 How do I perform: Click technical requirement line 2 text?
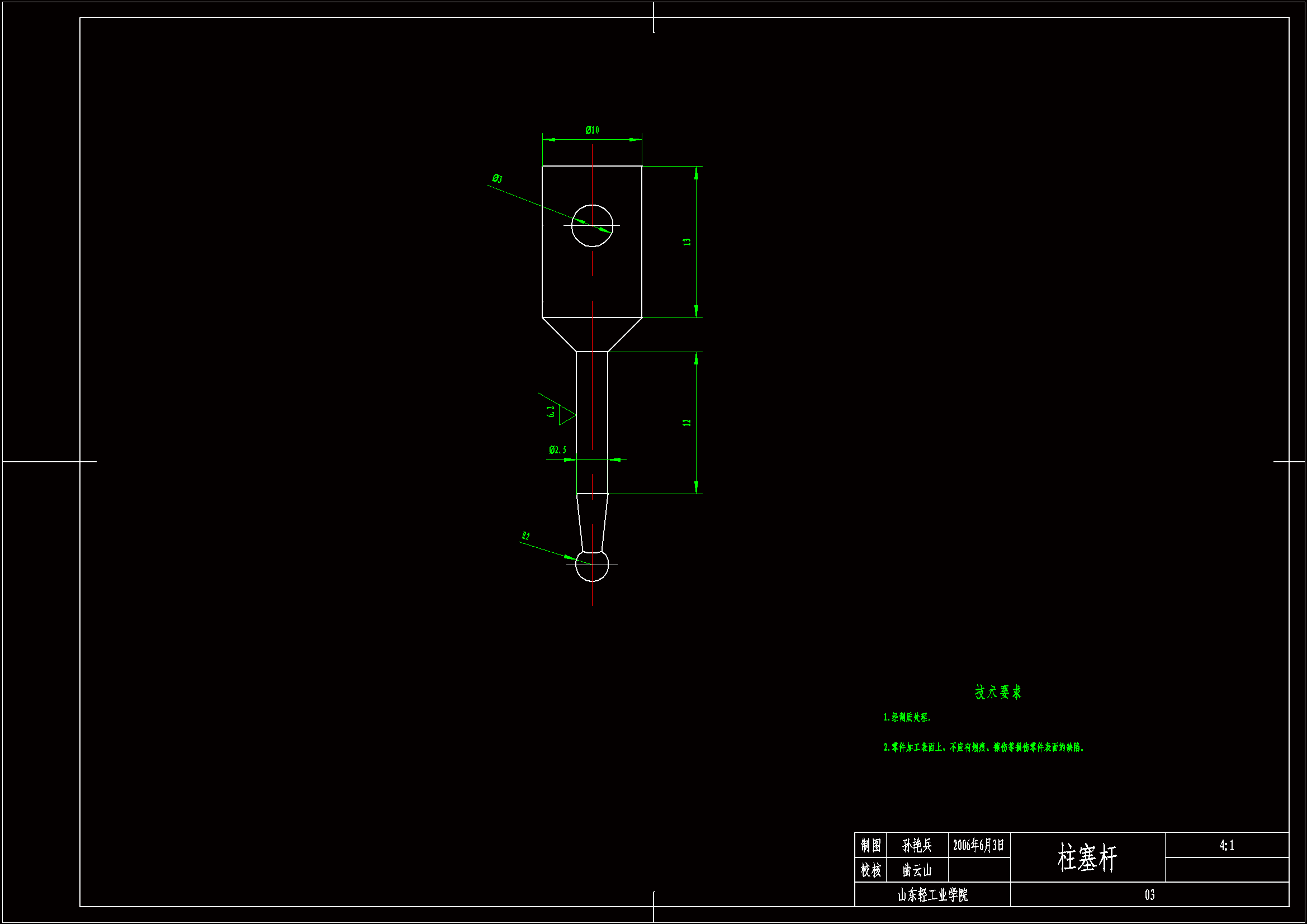click(984, 747)
